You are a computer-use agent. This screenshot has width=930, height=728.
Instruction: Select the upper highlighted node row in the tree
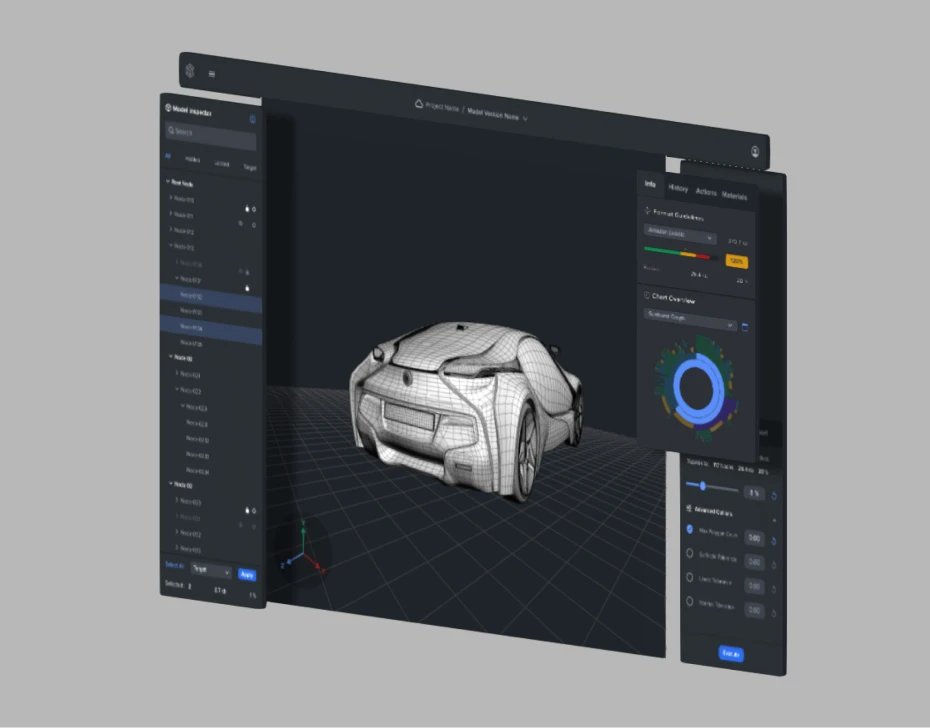211,298
